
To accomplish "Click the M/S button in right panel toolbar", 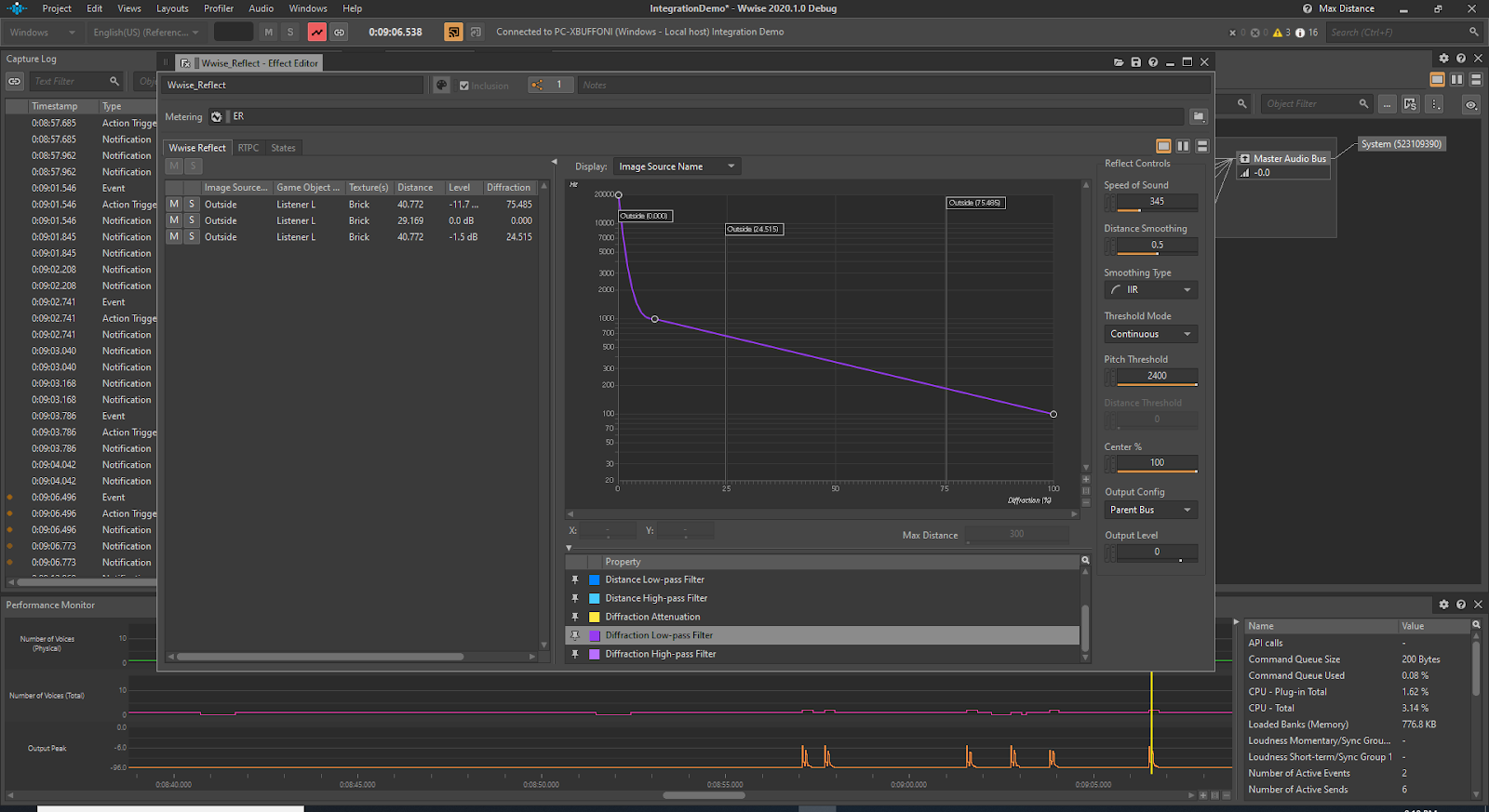I will [x=1411, y=104].
